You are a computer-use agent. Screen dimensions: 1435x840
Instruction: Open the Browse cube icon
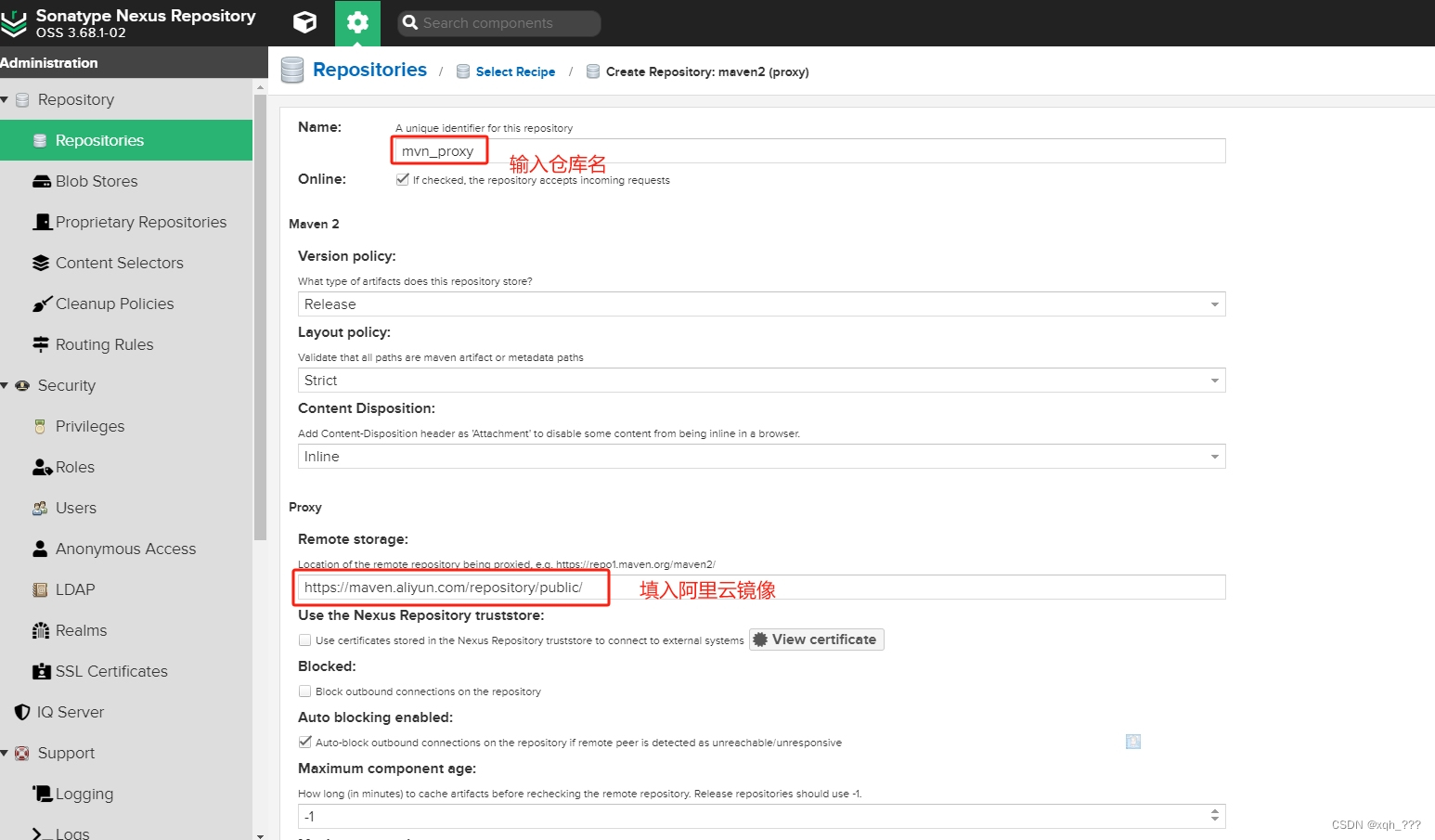click(304, 22)
